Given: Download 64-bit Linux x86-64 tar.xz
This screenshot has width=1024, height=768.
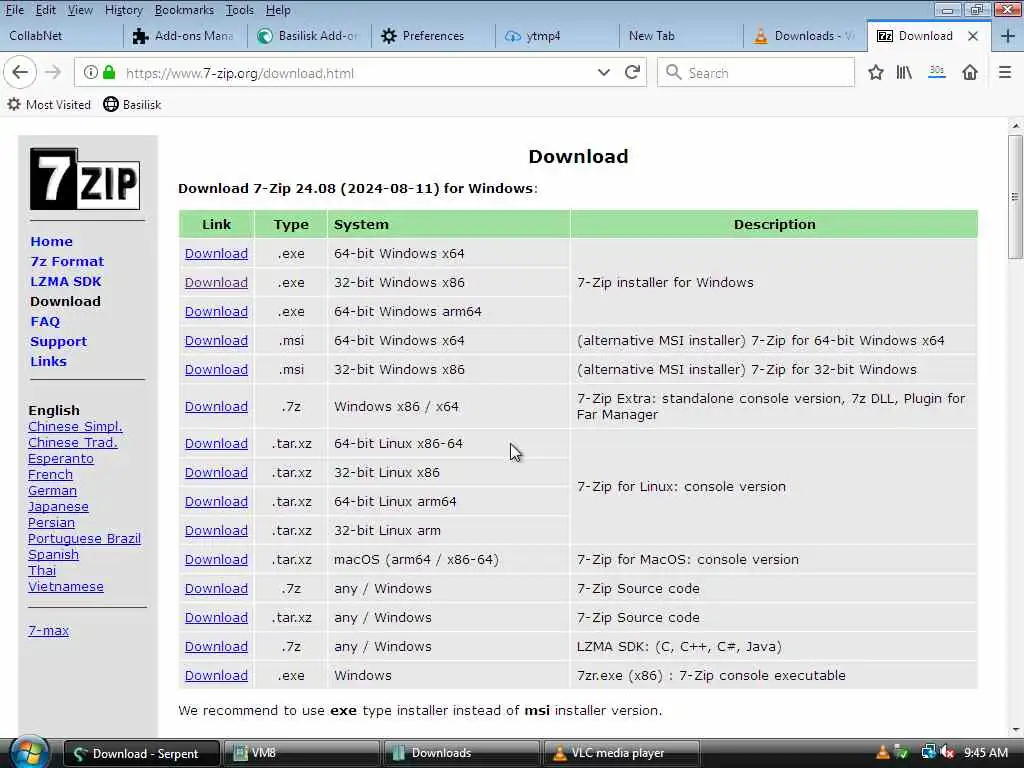Looking at the screenshot, I should [216, 443].
